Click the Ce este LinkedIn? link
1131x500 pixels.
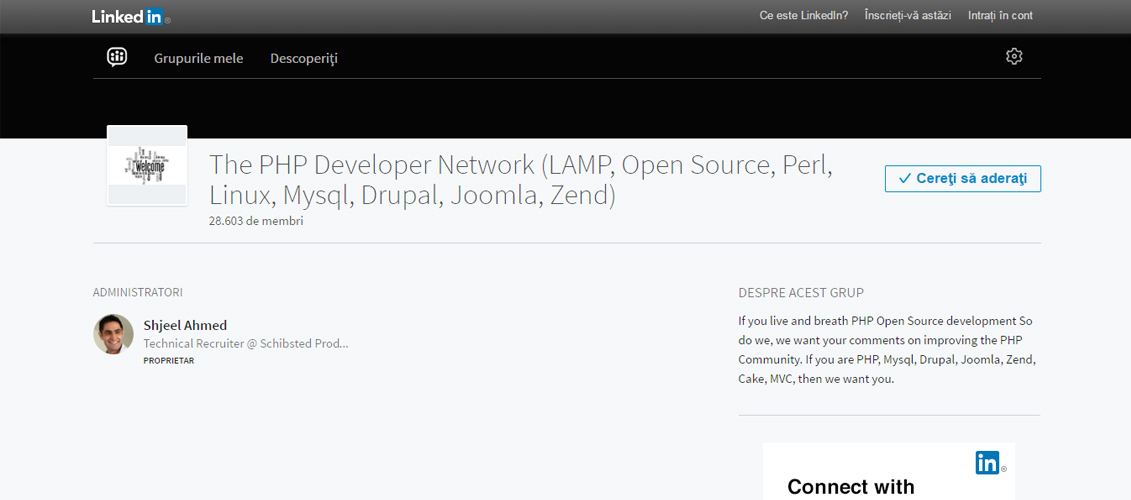click(x=804, y=15)
